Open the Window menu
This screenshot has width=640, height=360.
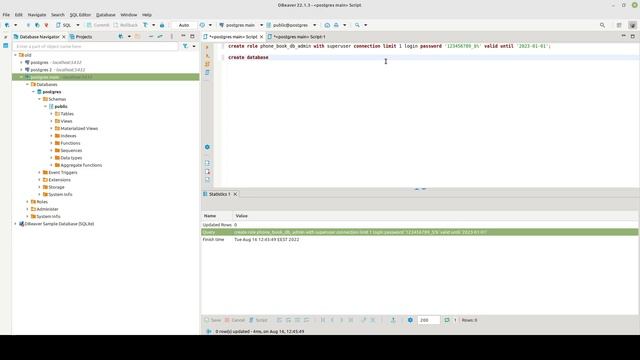tap(129, 15)
